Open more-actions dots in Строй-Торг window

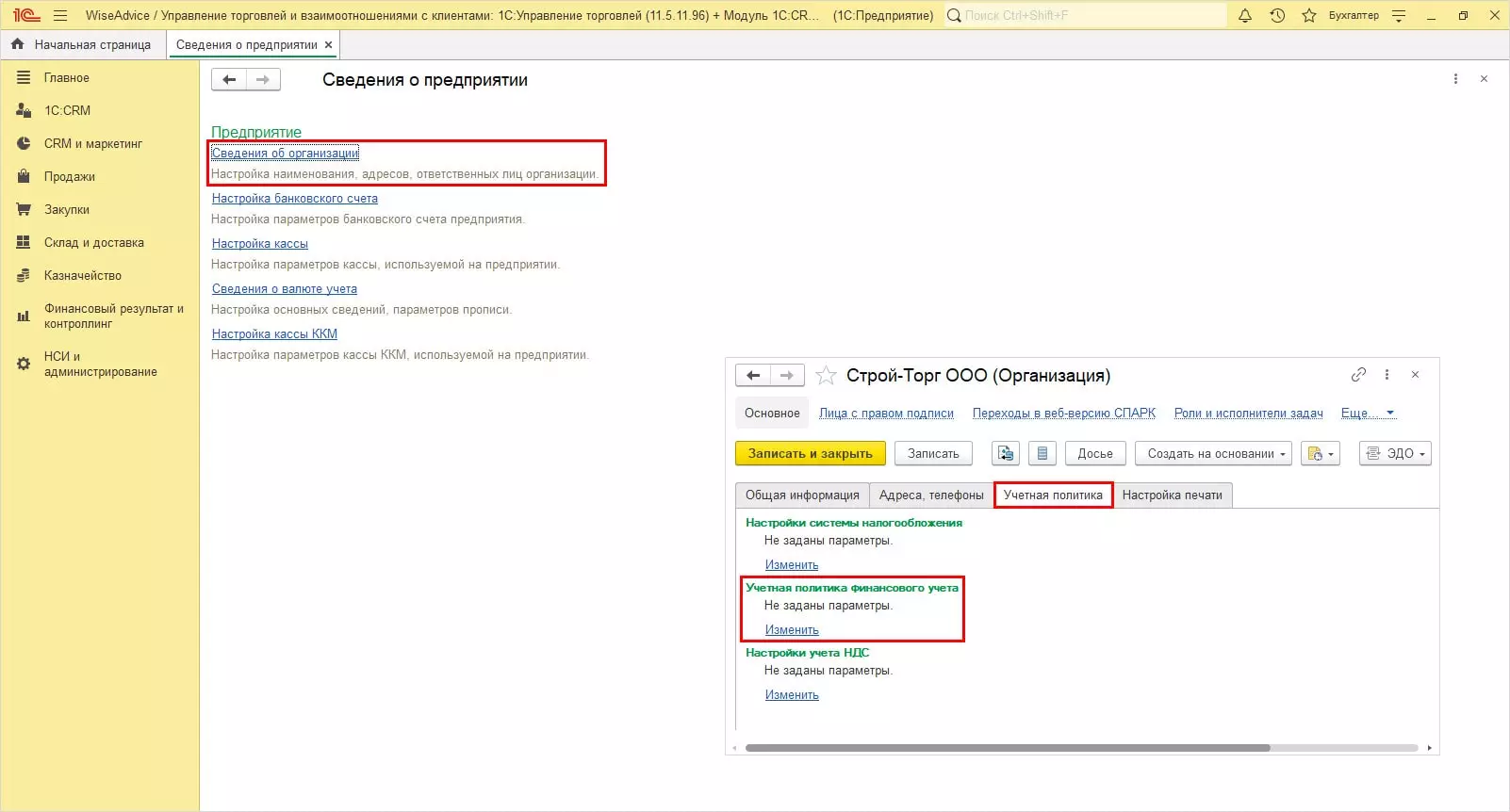[x=1387, y=374]
